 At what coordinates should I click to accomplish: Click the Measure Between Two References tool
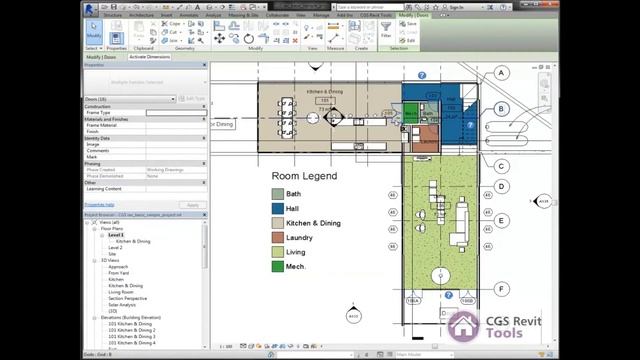point(334,39)
